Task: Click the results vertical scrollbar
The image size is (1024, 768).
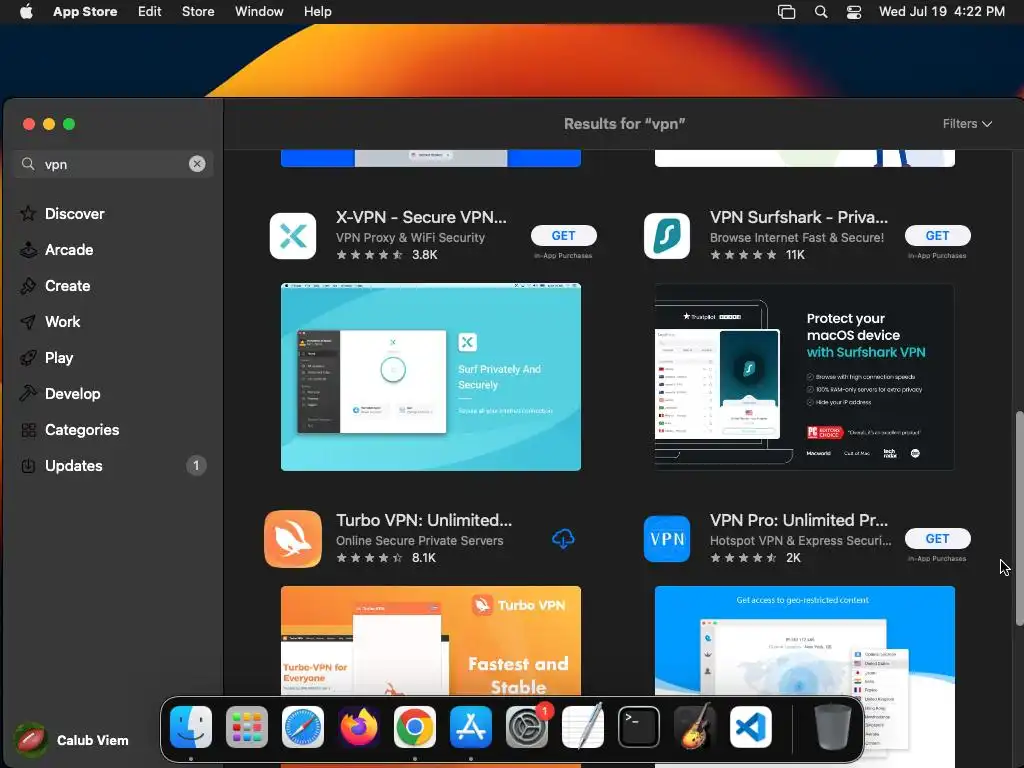Action: (1019, 518)
